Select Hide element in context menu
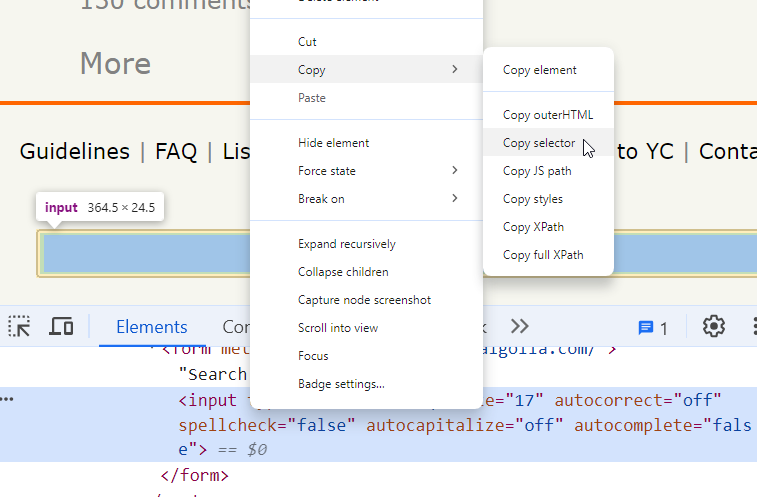 [x=333, y=143]
